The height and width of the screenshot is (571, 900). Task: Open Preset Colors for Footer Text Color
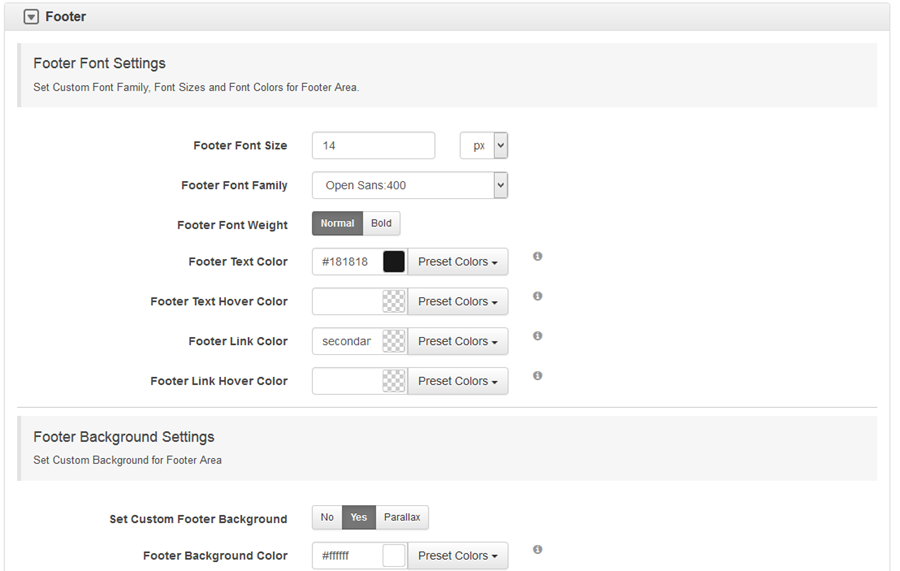pyautogui.click(x=457, y=262)
